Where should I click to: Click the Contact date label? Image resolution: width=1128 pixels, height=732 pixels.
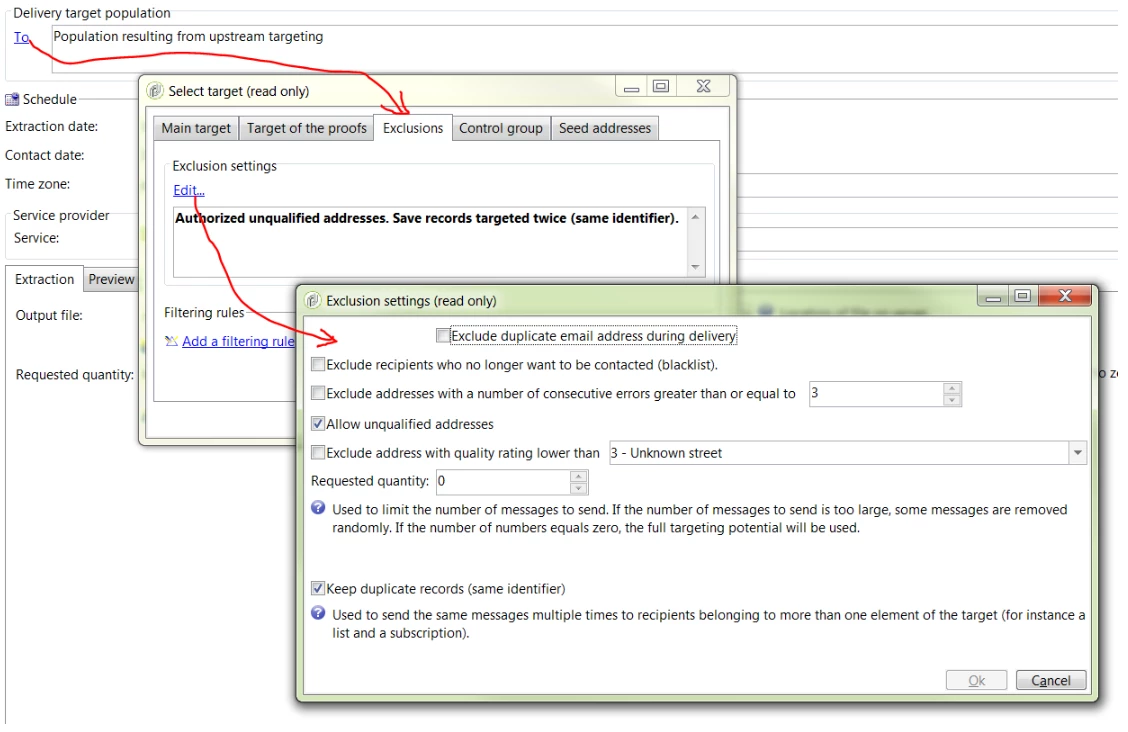click(x=45, y=155)
